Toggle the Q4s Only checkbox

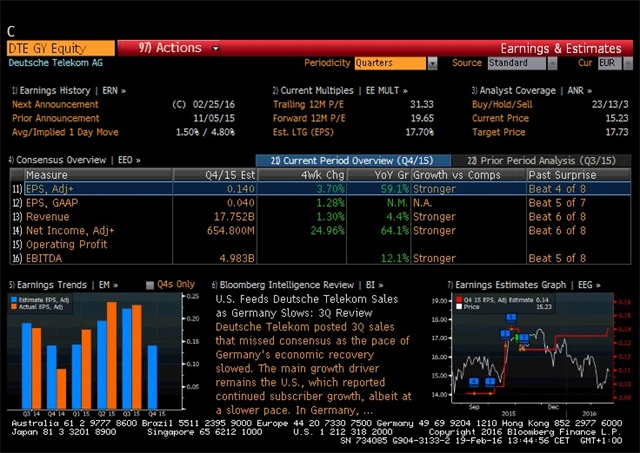pyautogui.click(x=150, y=285)
